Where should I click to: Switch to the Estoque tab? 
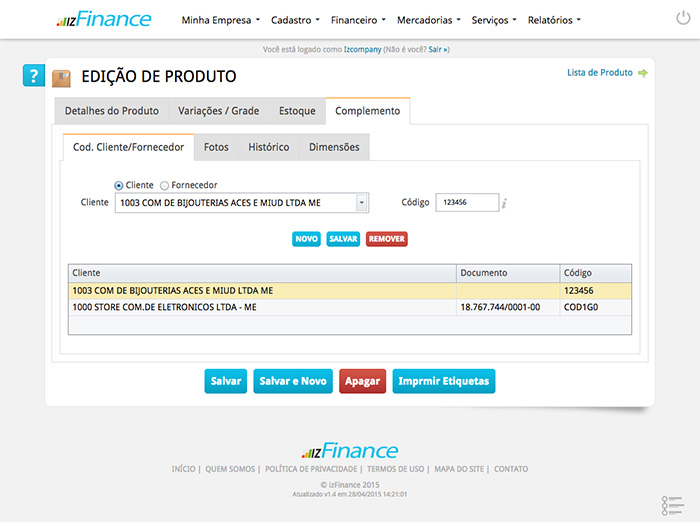coord(297,111)
